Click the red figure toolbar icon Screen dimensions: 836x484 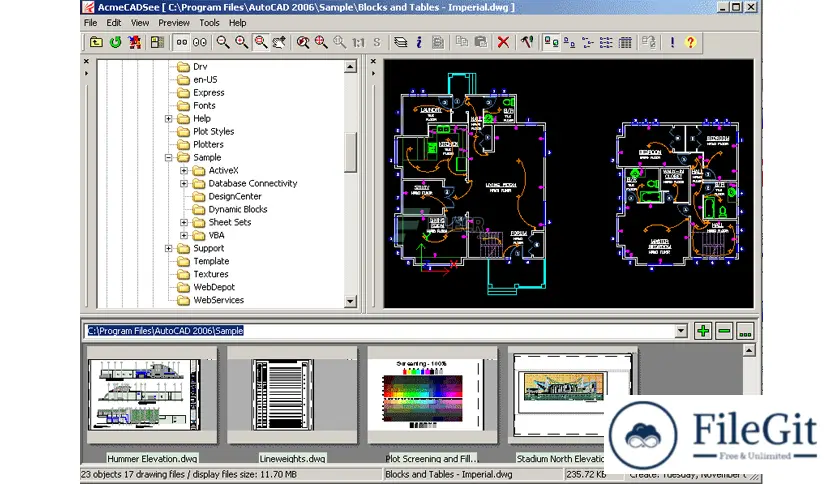pos(134,42)
